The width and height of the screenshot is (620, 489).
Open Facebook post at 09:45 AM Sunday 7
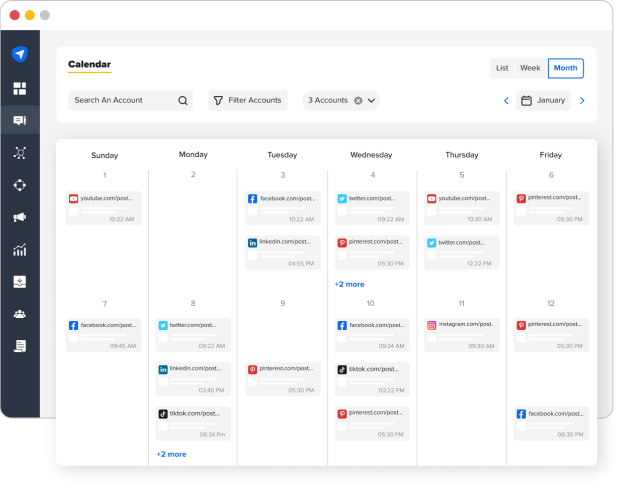[x=104, y=335]
